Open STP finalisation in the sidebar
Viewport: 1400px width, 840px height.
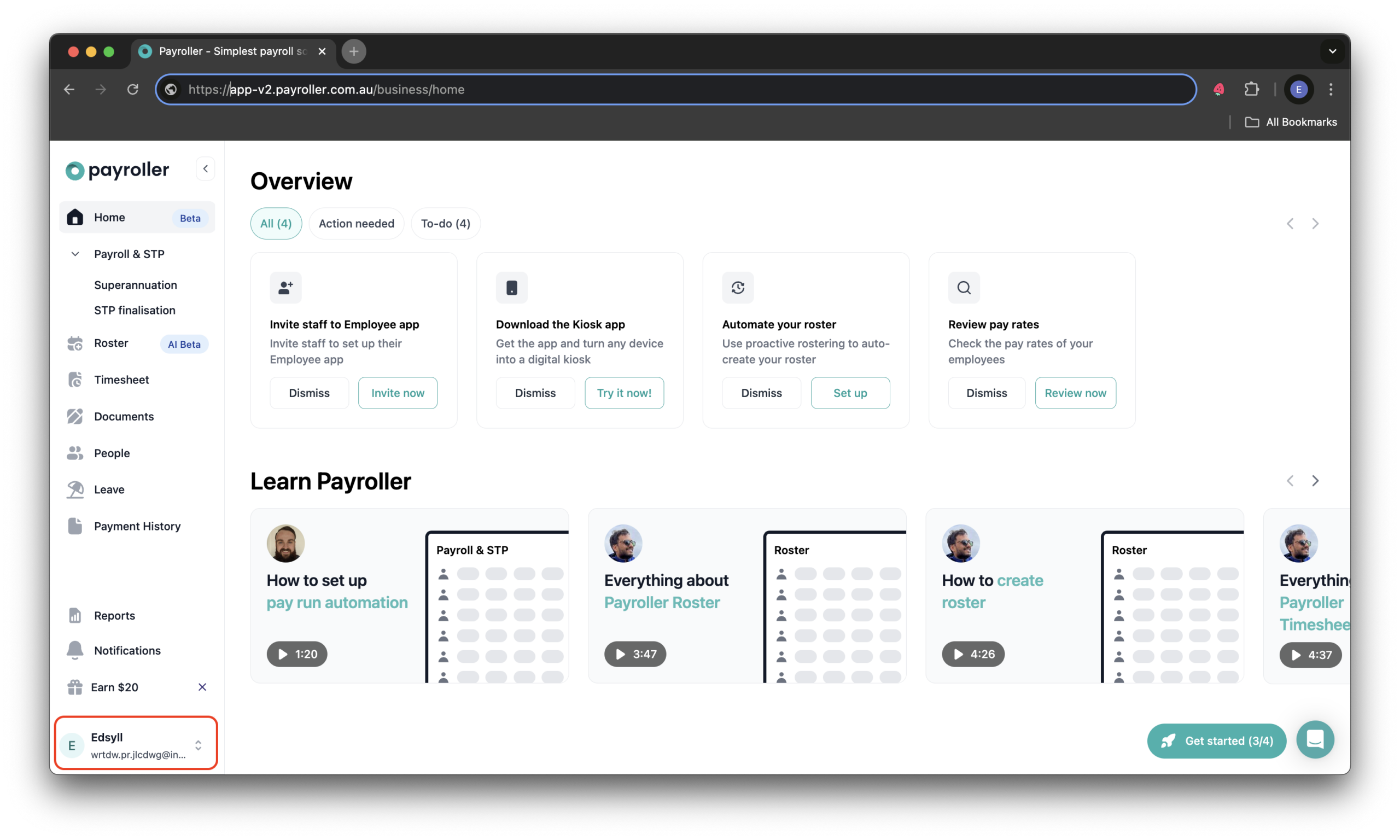[135, 310]
